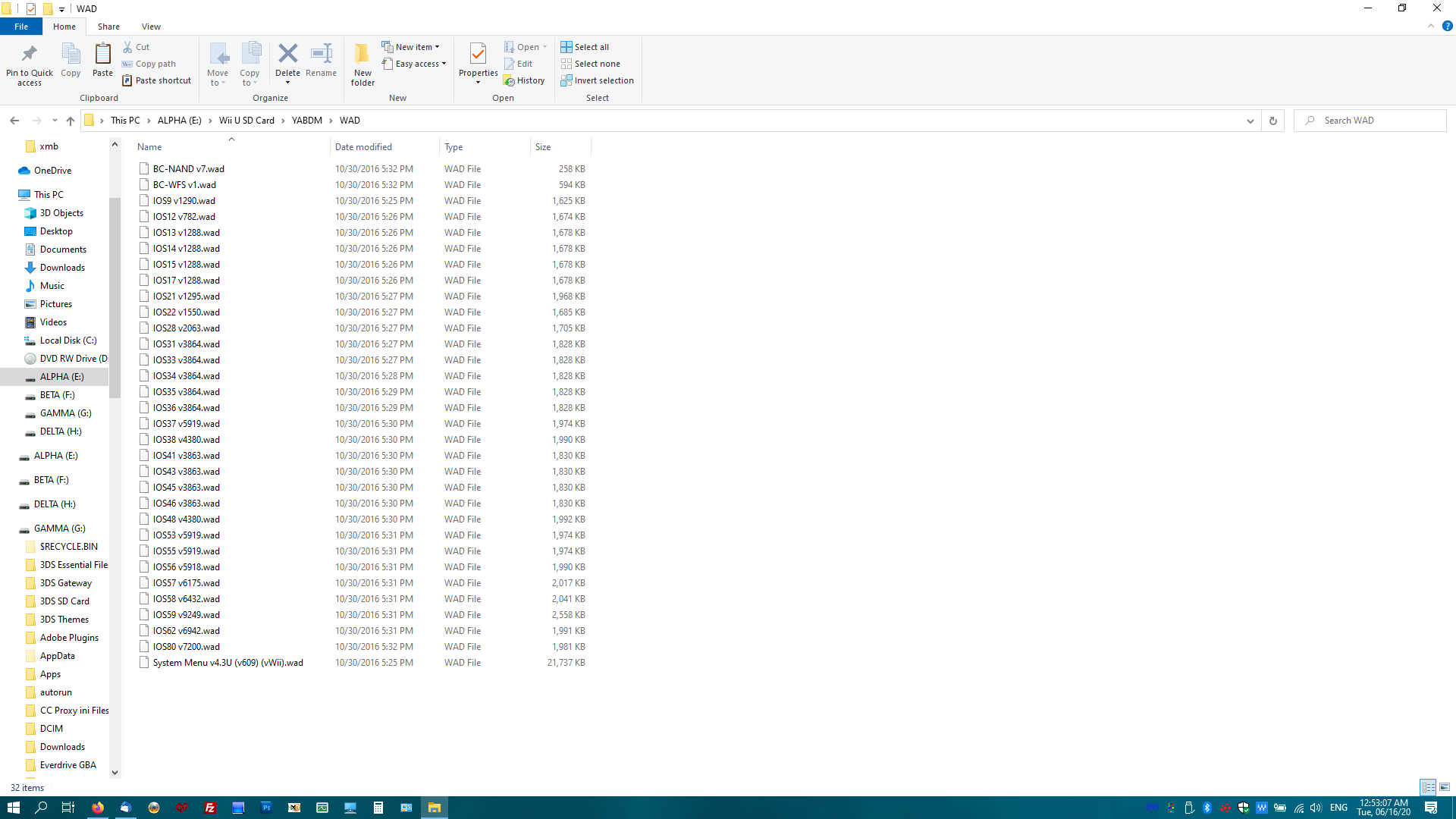Create a New folder
This screenshot has width=1456, height=819.
pos(362,64)
